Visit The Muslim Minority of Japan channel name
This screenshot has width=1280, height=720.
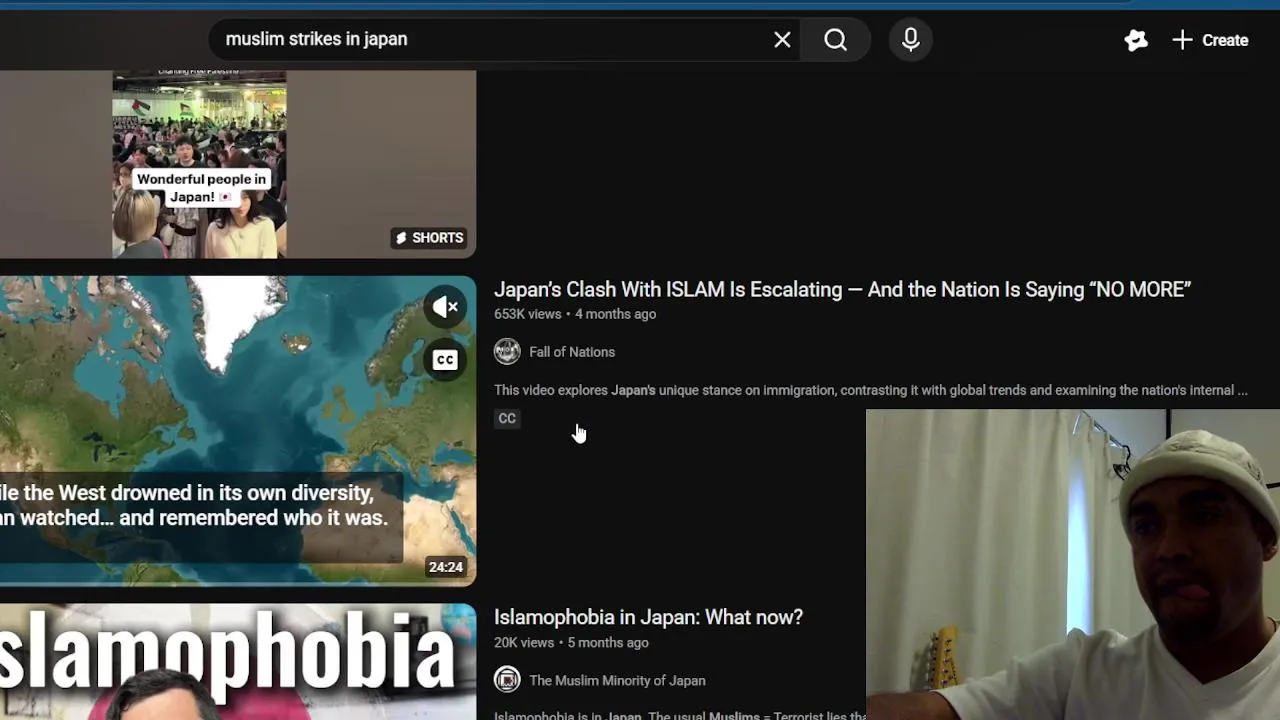click(617, 681)
